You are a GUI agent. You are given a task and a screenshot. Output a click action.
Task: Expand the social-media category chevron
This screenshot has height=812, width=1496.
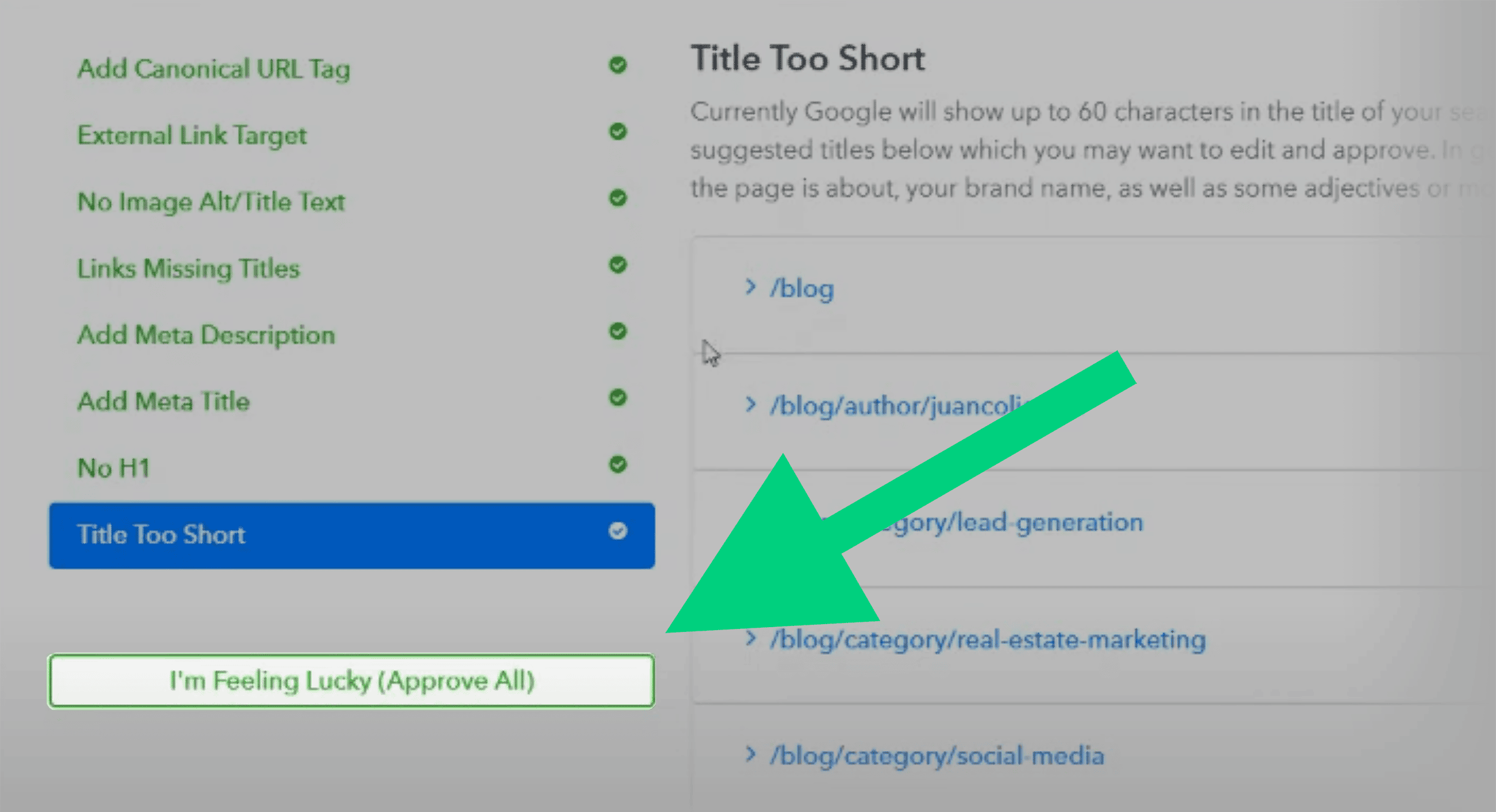click(750, 755)
